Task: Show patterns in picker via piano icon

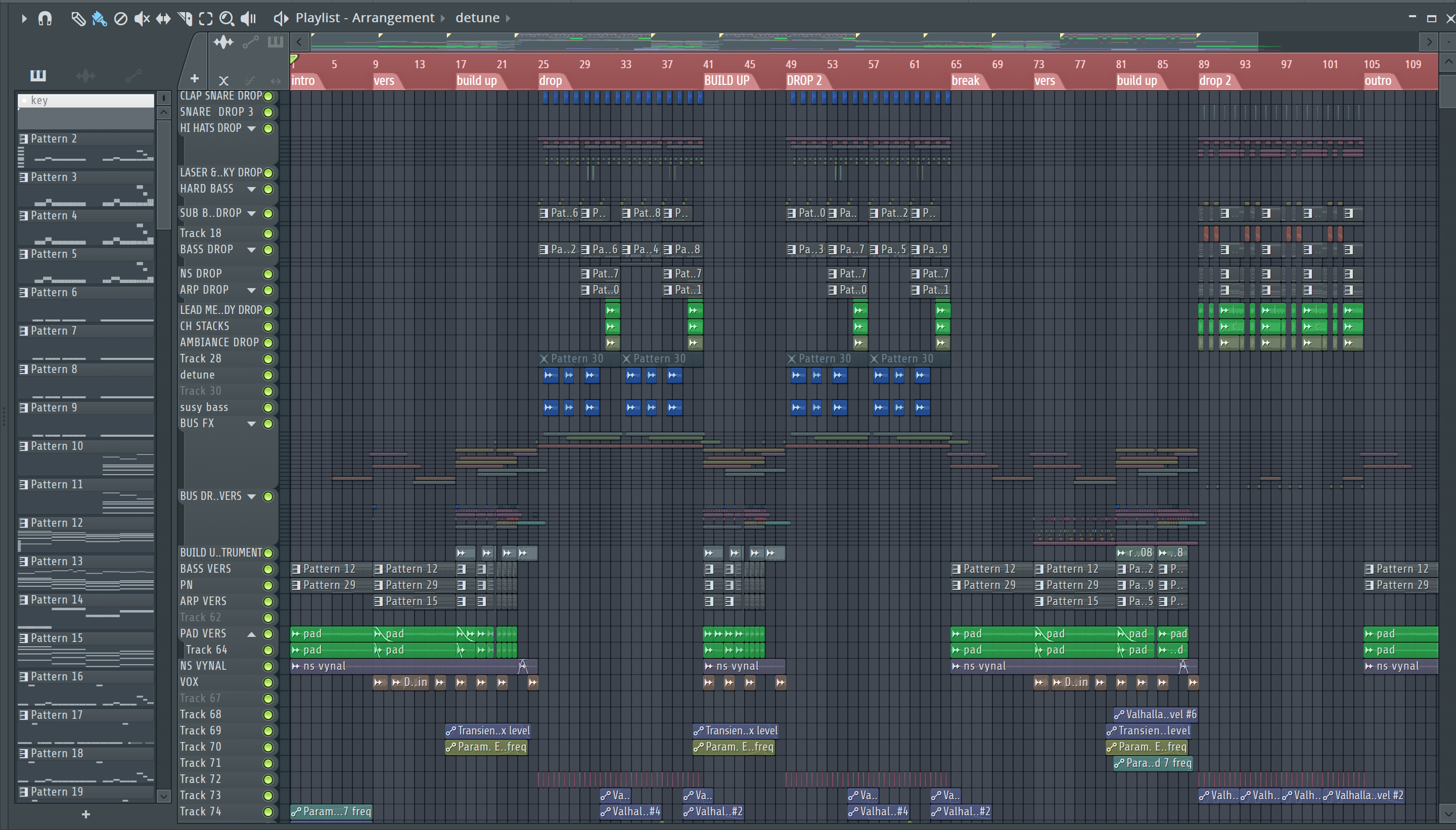Action: 38,75
